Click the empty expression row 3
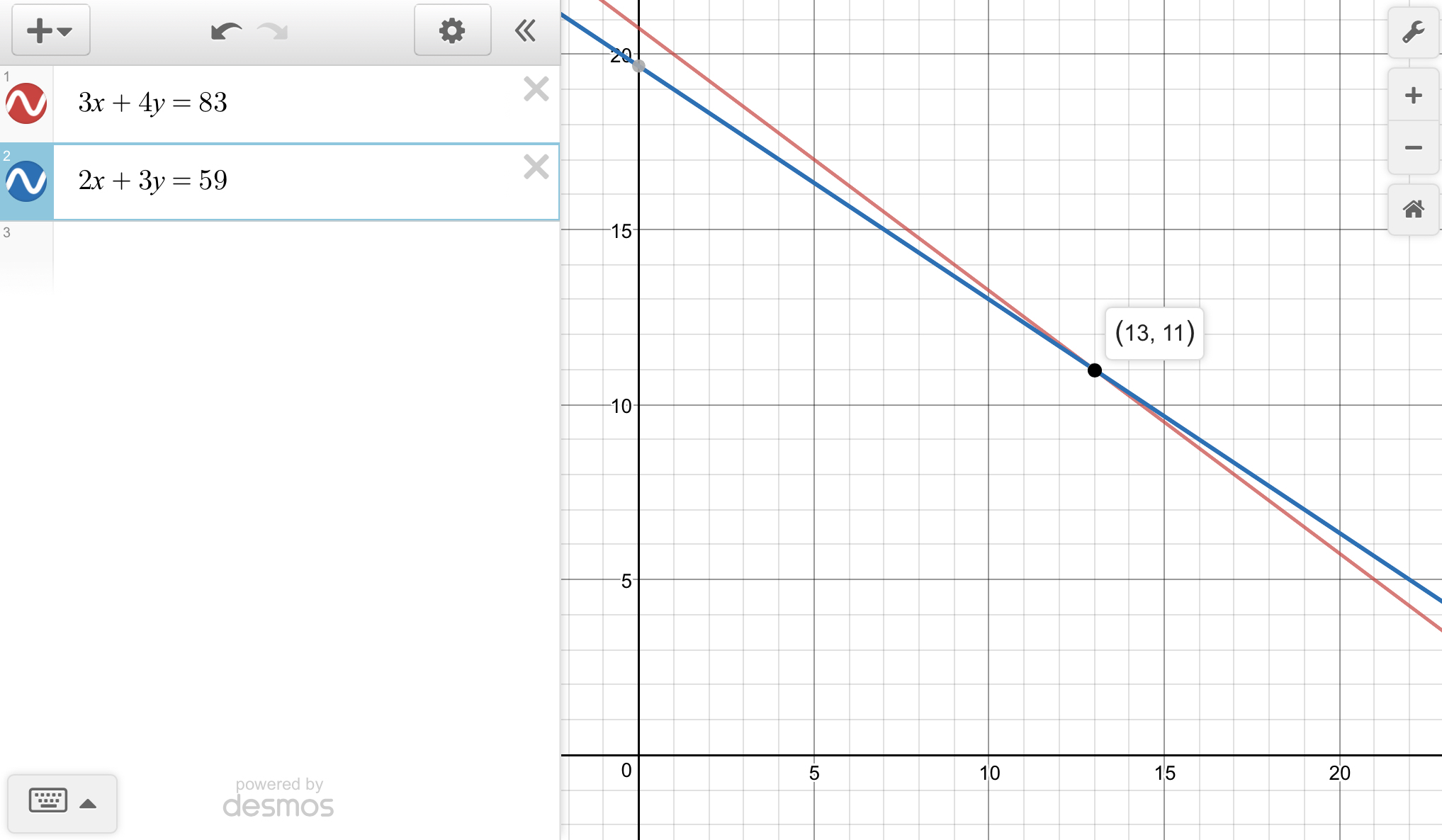Screen dimensions: 1442x840 coord(283,255)
